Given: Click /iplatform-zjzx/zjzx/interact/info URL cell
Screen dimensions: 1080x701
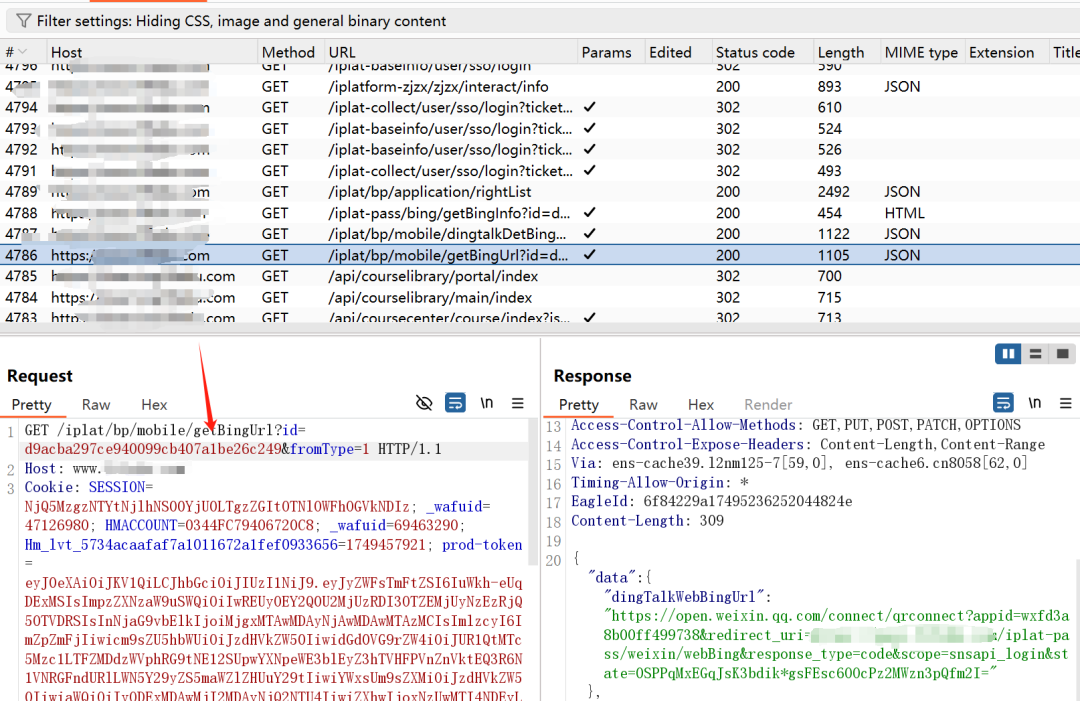Looking at the screenshot, I should coord(438,87).
